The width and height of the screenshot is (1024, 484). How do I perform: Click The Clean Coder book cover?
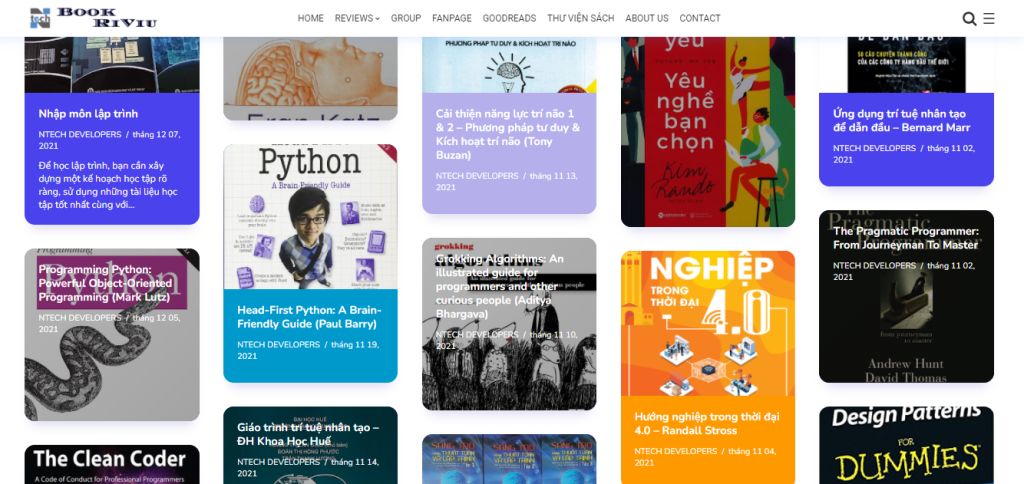[x=112, y=464]
